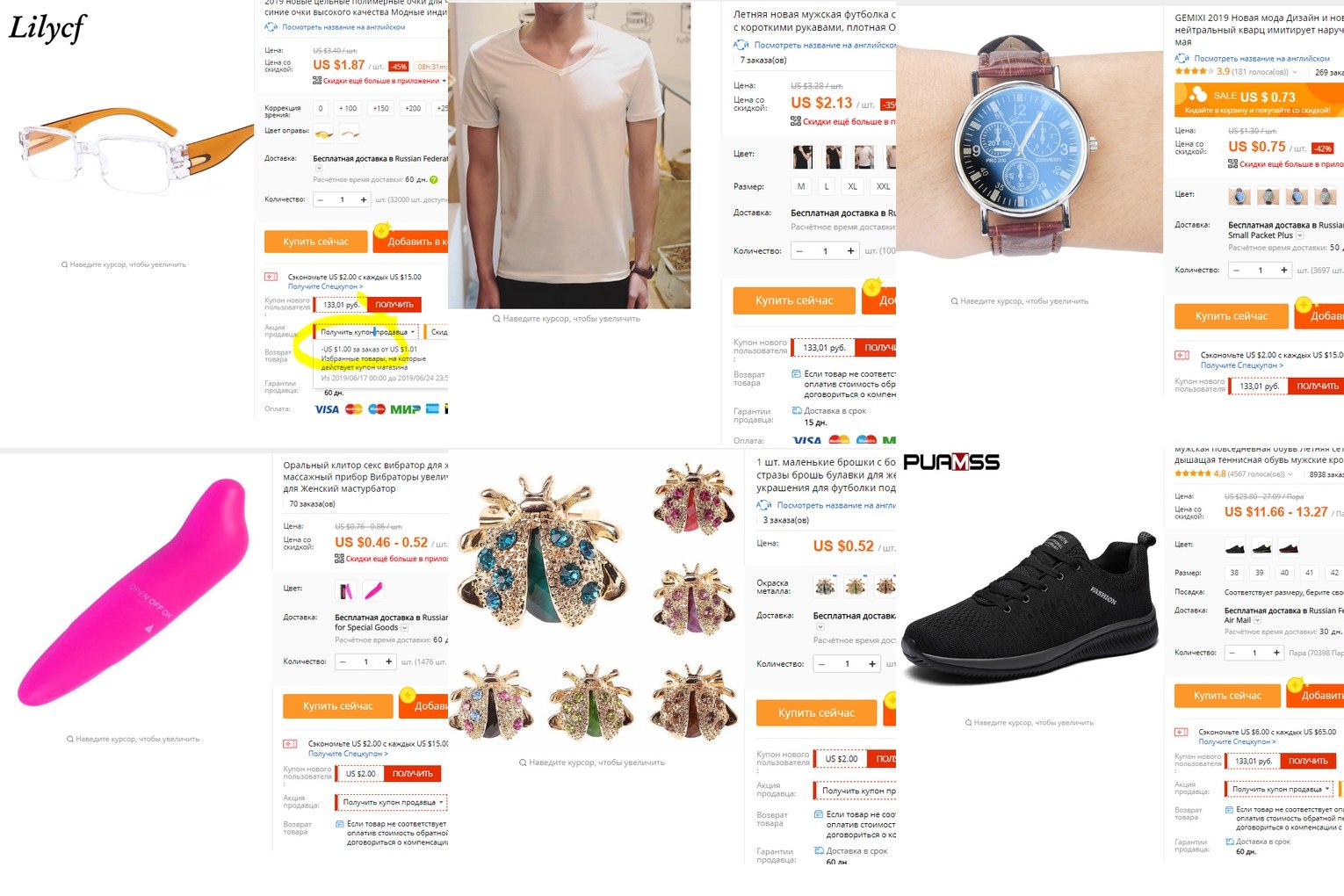Expand the Air Mail shipping selector
This screenshot has width=1344, height=896.
tap(1257, 620)
